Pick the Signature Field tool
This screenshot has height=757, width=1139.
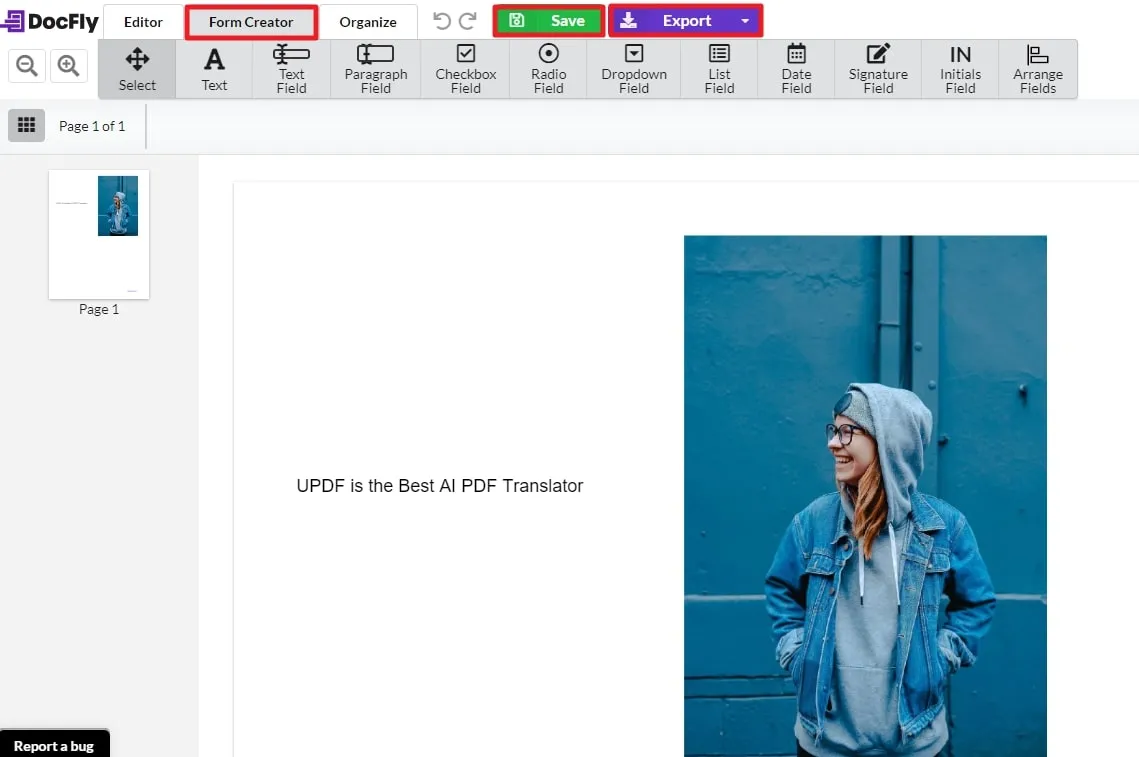pos(877,68)
